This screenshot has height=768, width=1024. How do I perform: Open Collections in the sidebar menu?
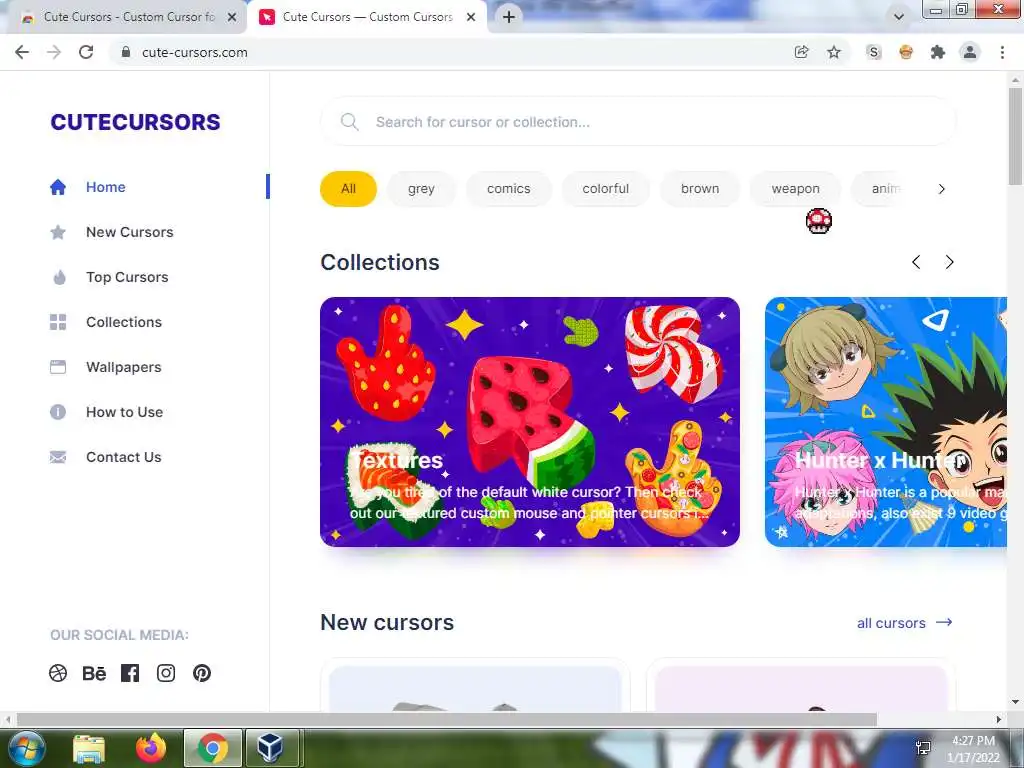124,322
